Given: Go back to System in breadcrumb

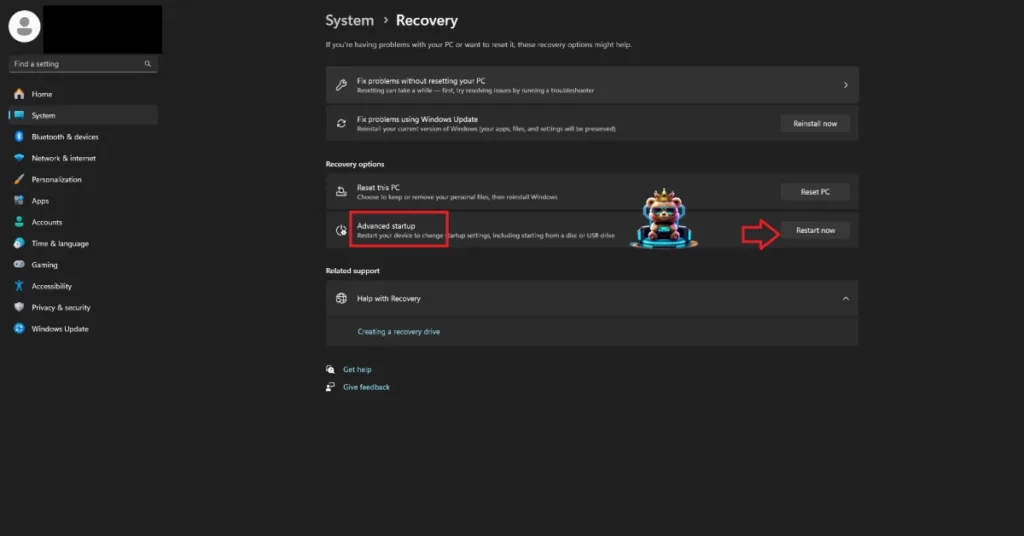Looking at the screenshot, I should click(349, 20).
